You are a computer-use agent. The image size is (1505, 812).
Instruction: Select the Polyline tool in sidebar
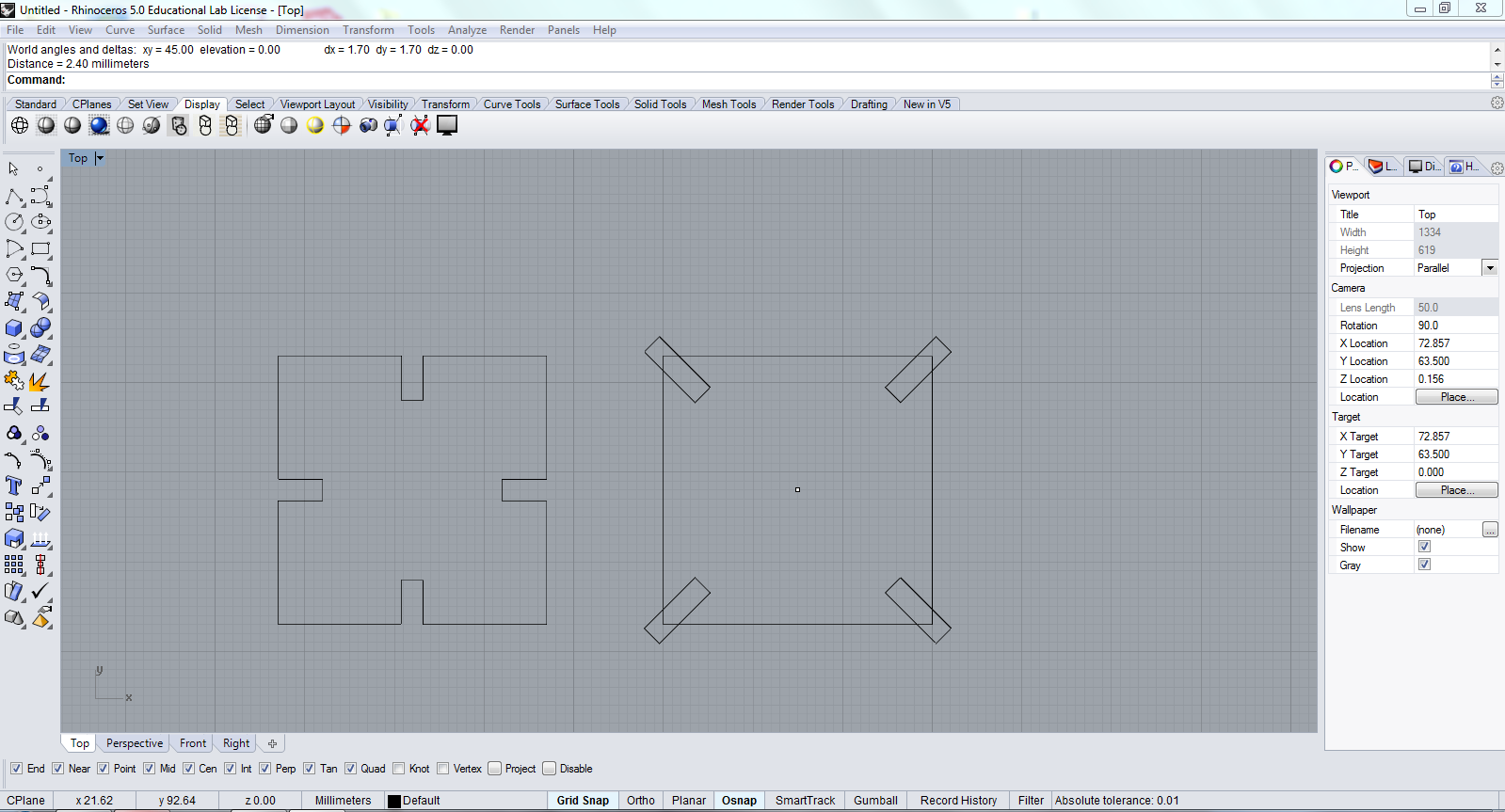point(14,196)
